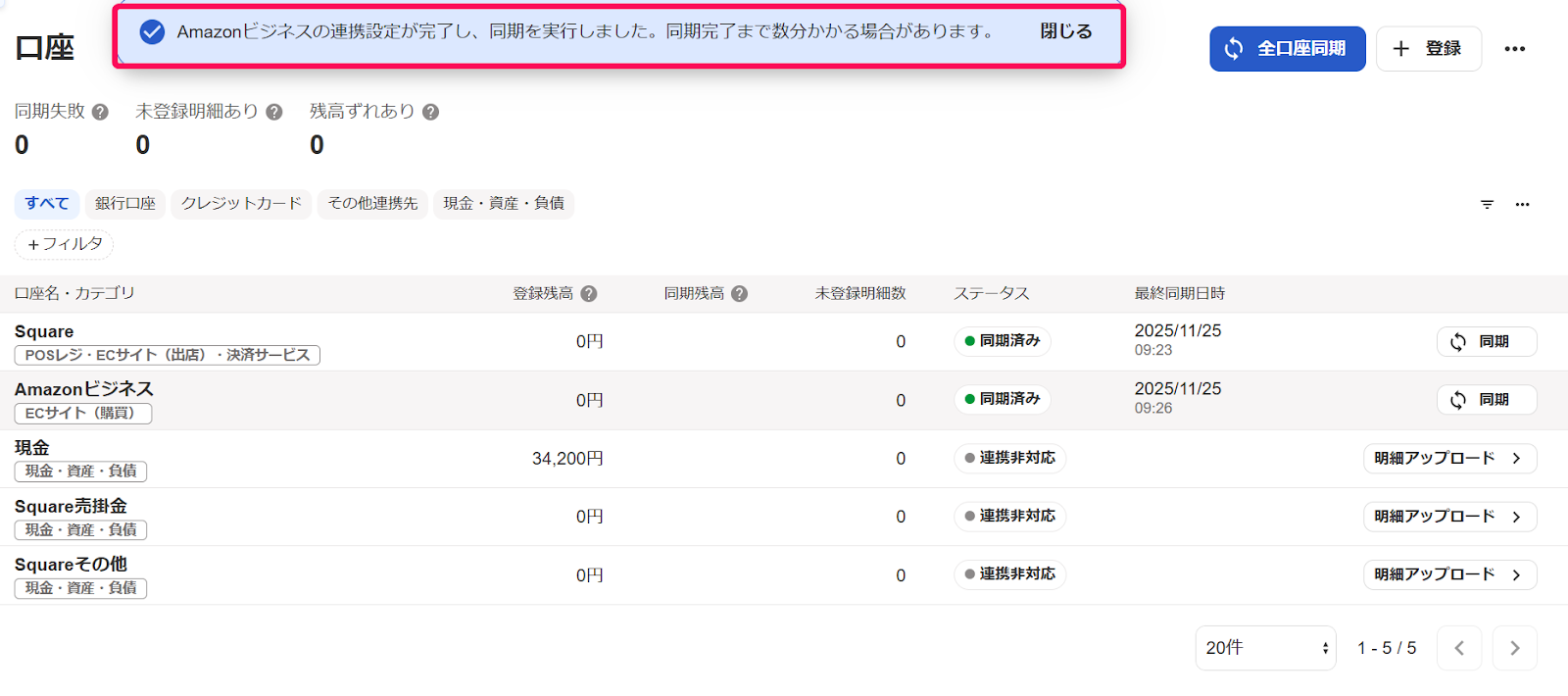Click the help icon next to 残高ずれあり
This screenshot has height=696, width=1568.
[430, 113]
